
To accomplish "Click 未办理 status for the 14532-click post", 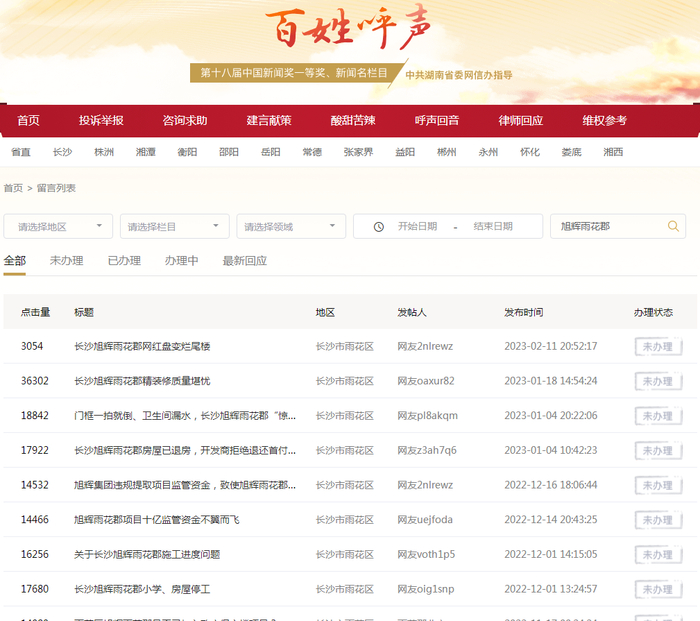I will [658, 485].
